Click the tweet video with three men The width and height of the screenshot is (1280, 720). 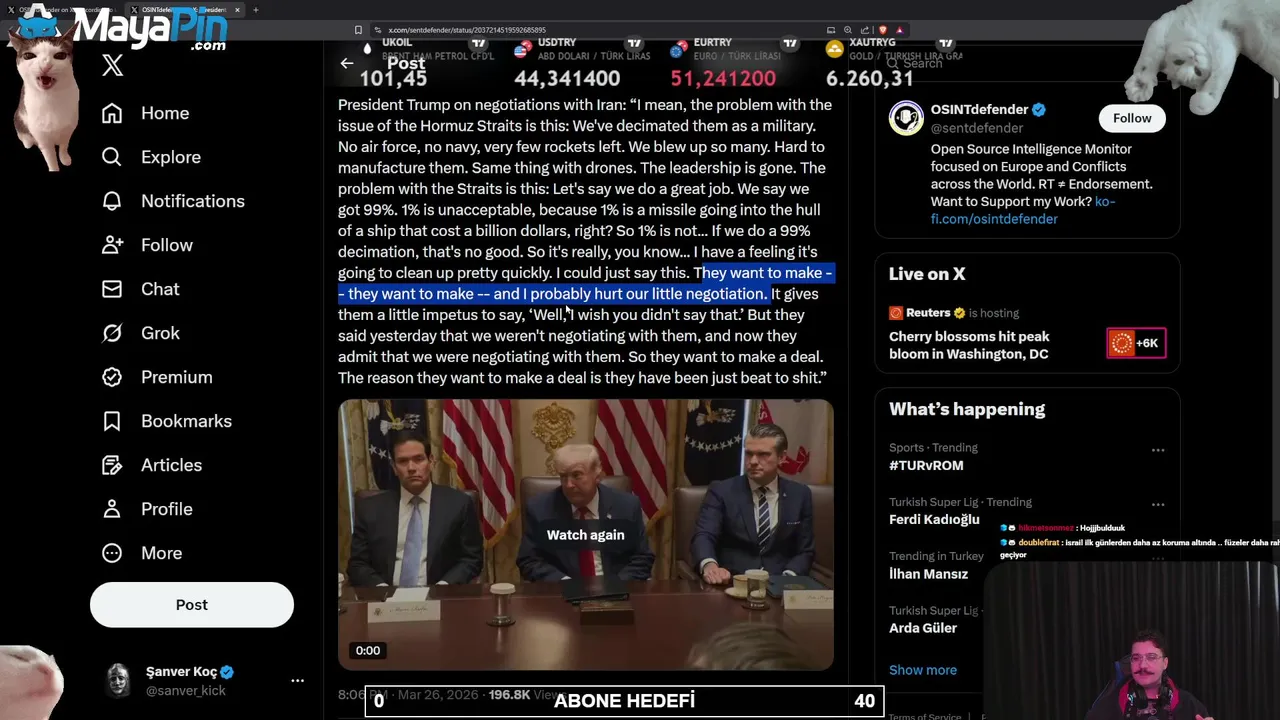click(585, 535)
